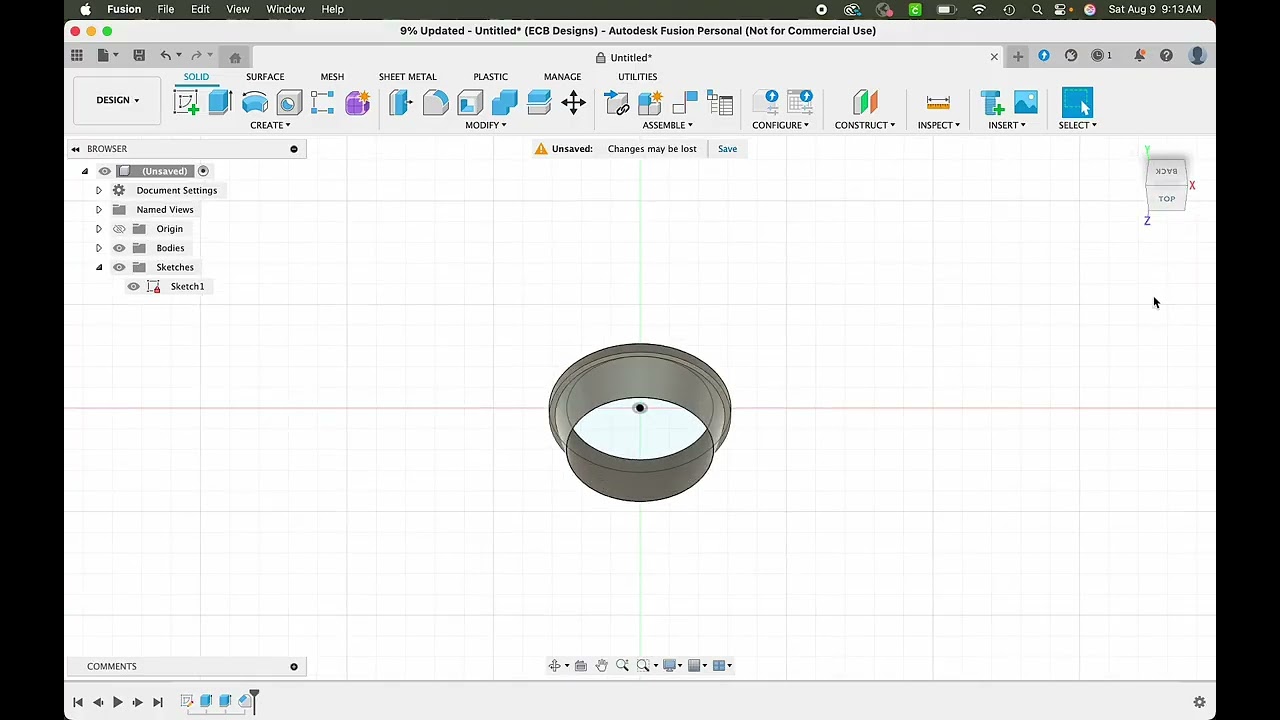The image size is (1280, 720).
Task: Open the INSPECT dropdown menu
Action: pyautogui.click(x=938, y=125)
